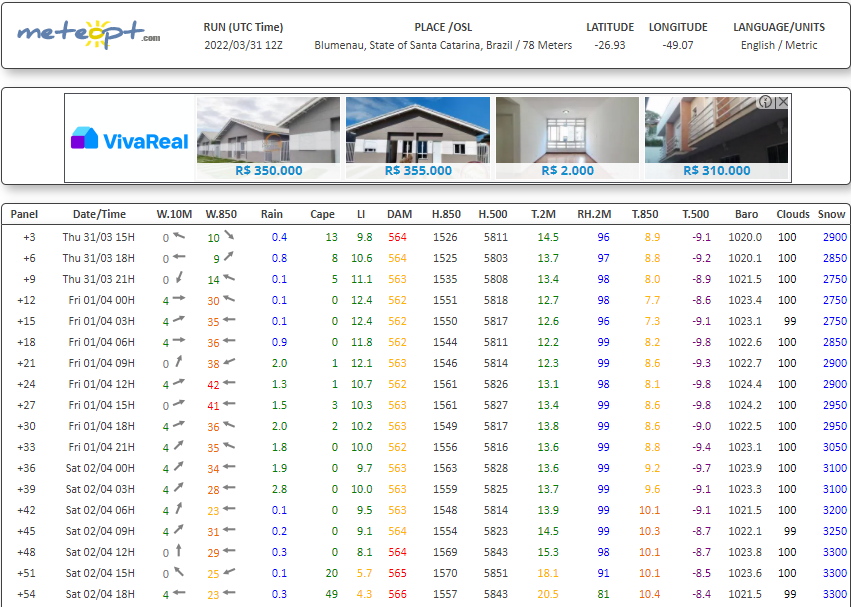Click the RUN (UTC Time) header
851x607 pixels.
[243, 27]
